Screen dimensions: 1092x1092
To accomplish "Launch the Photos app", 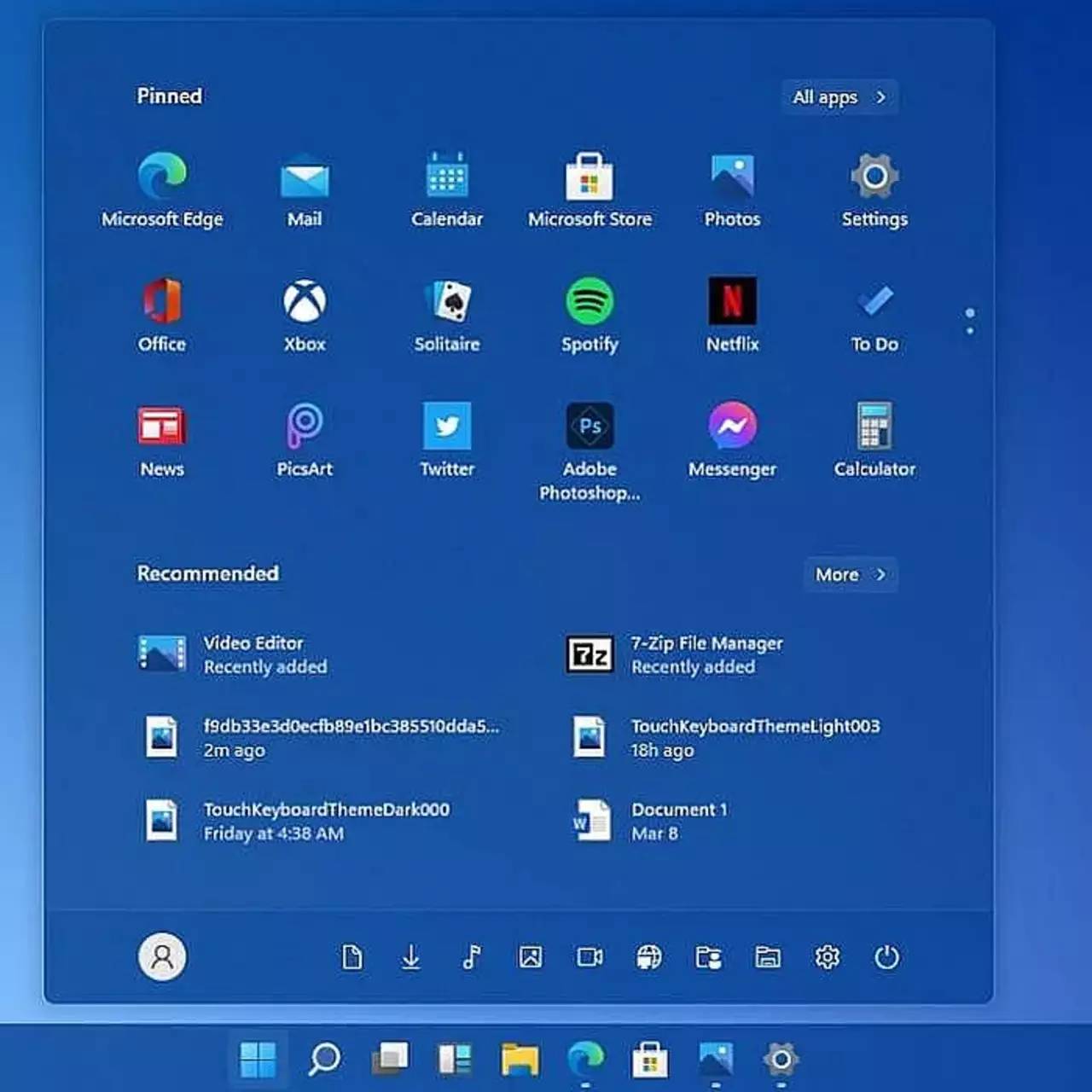I will [x=732, y=190].
